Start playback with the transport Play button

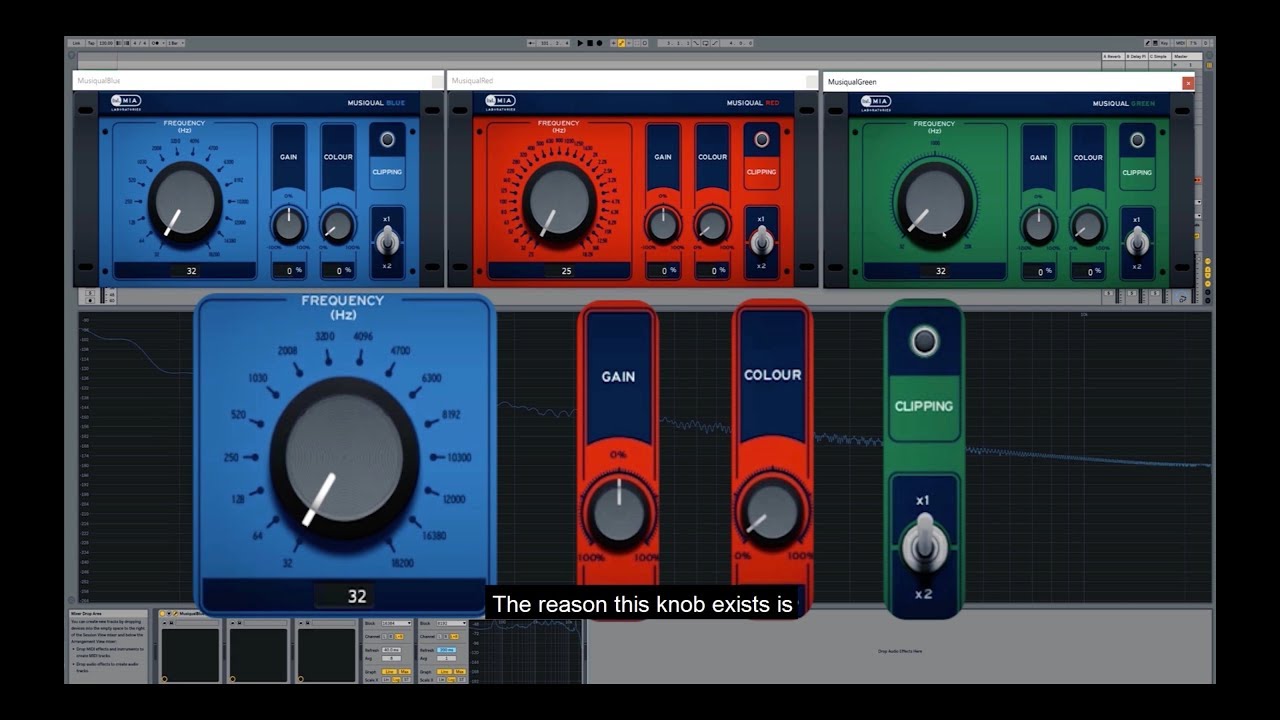[580, 43]
